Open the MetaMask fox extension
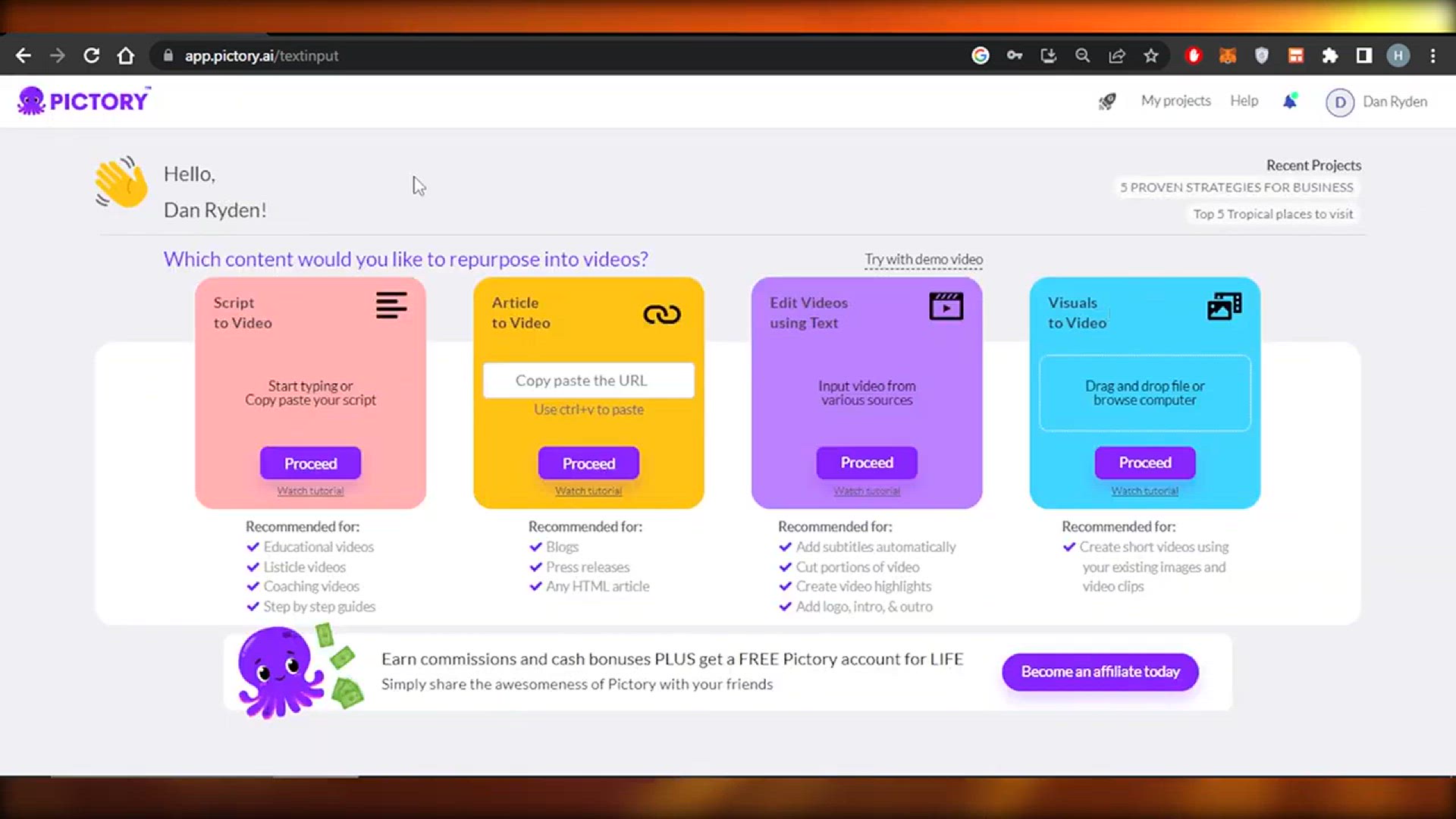The width and height of the screenshot is (1456, 819). (1228, 55)
